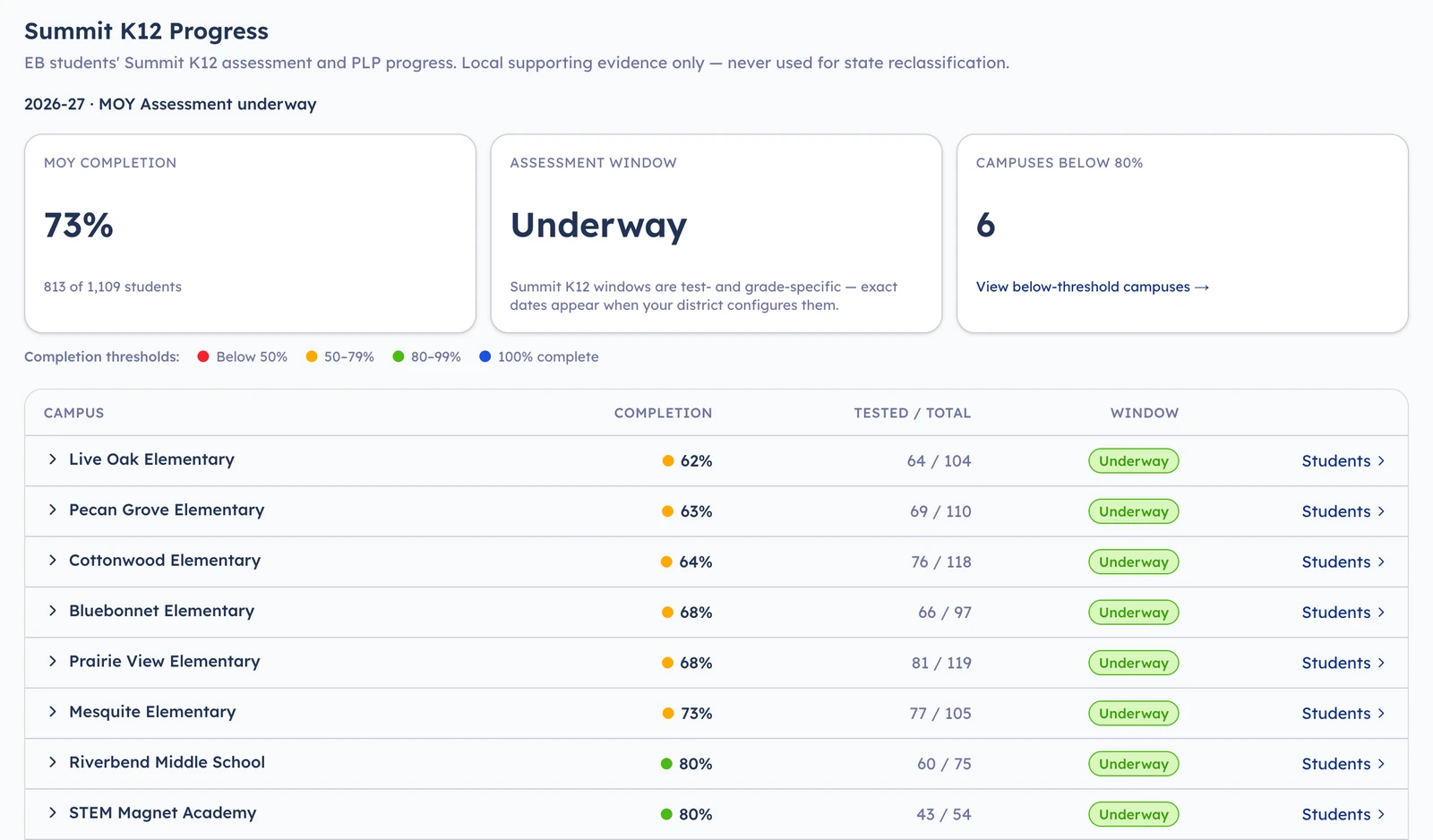Select the 43 / 54 tested count
The image size is (1433, 840).
click(x=944, y=814)
